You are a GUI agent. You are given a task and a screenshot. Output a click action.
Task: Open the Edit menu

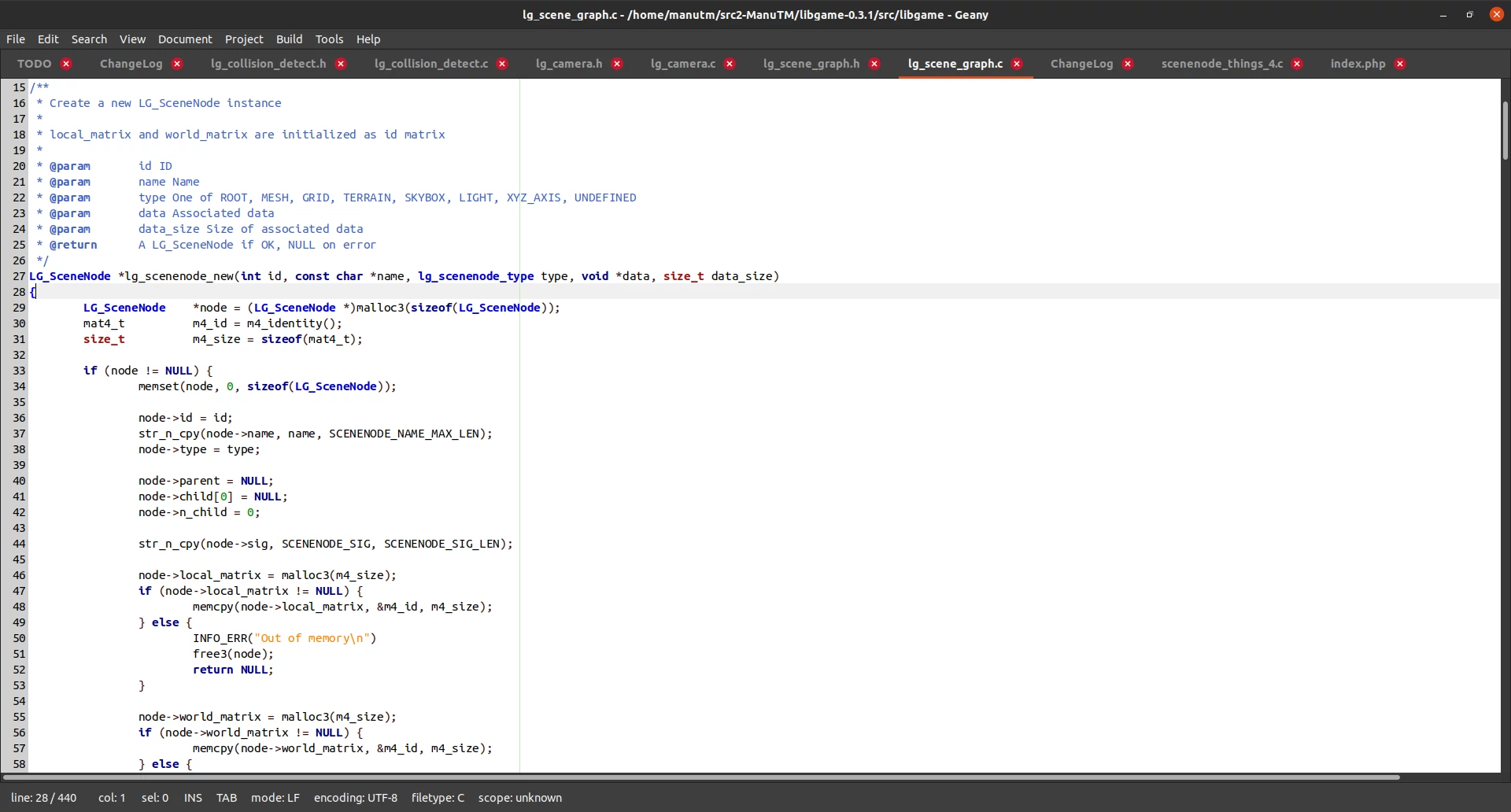(x=48, y=39)
